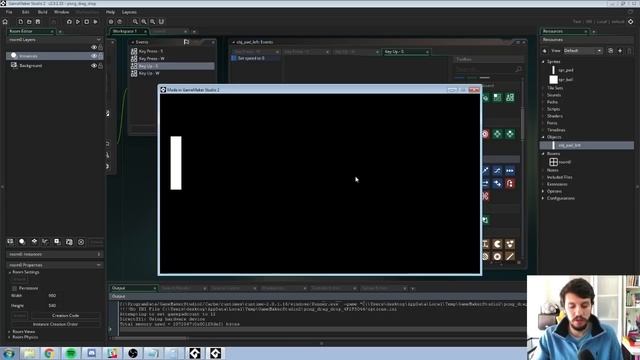
Task: Lock the Instances layer
Action: point(100,56)
